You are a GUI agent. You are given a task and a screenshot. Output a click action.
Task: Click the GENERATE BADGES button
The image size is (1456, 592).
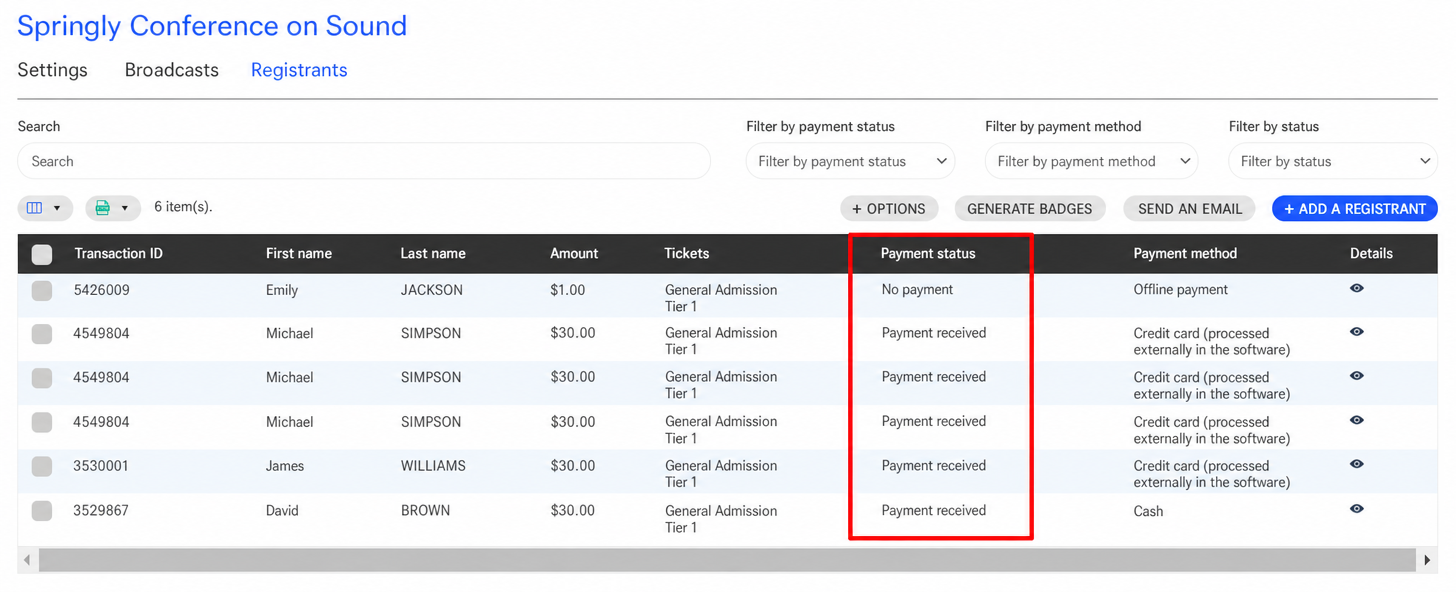pyautogui.click(x=1030, y=208)
